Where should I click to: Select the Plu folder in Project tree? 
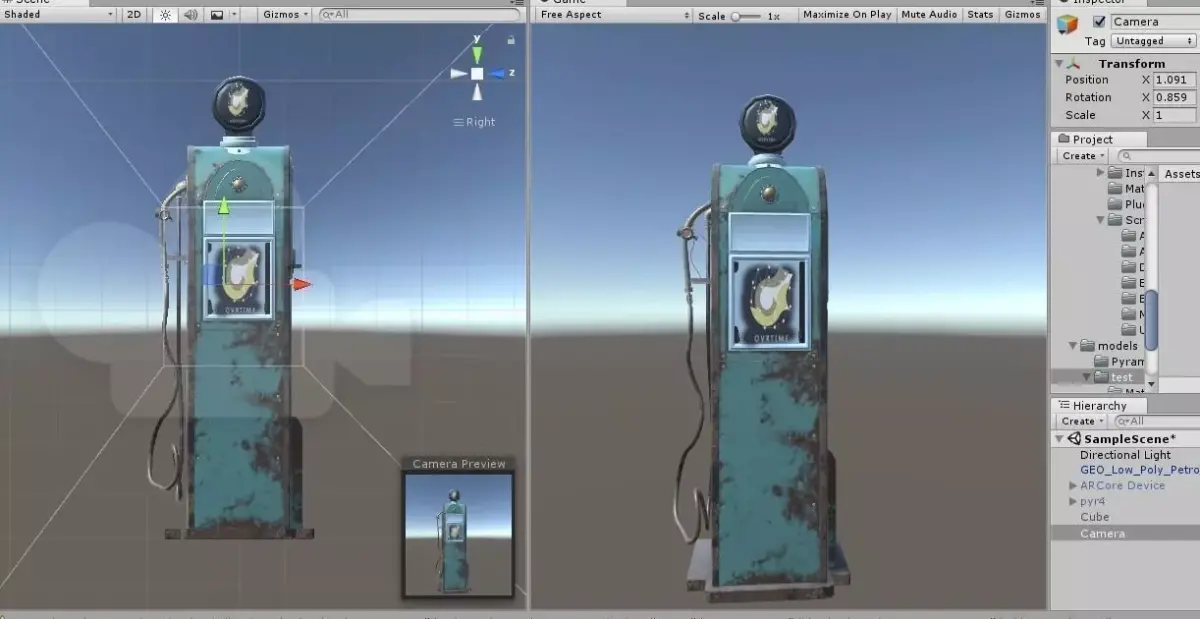[1126, 204]
